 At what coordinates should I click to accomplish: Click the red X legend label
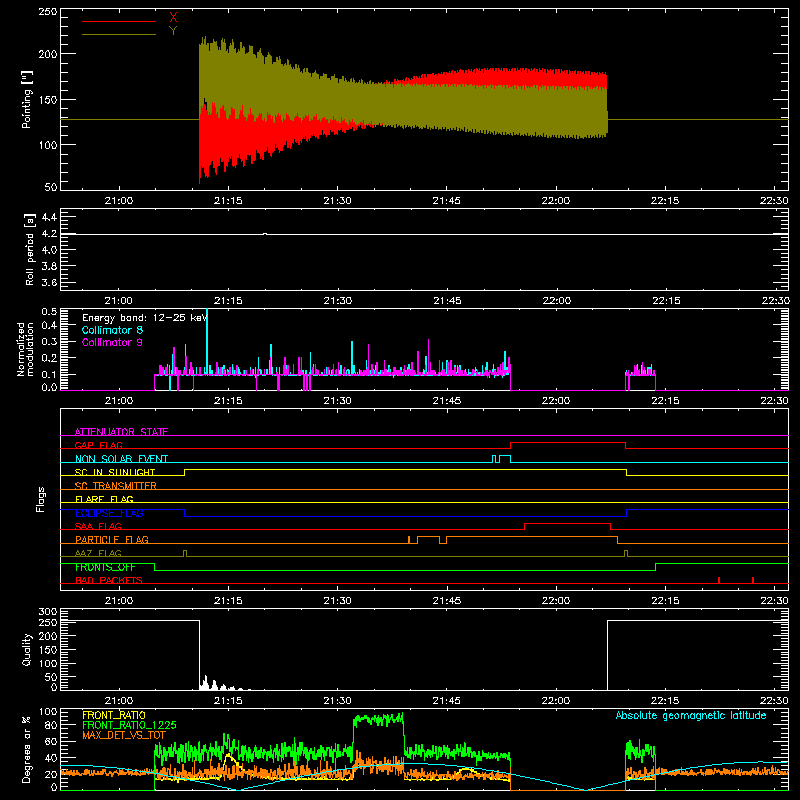coord(173,18)
